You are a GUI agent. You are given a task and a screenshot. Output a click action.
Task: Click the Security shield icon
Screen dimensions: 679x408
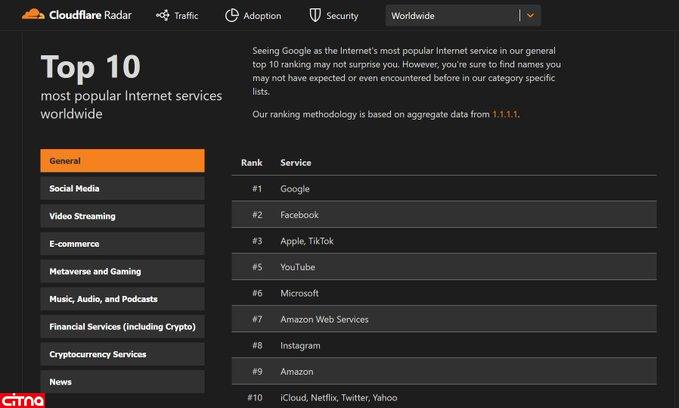click(x=315, y=16)
